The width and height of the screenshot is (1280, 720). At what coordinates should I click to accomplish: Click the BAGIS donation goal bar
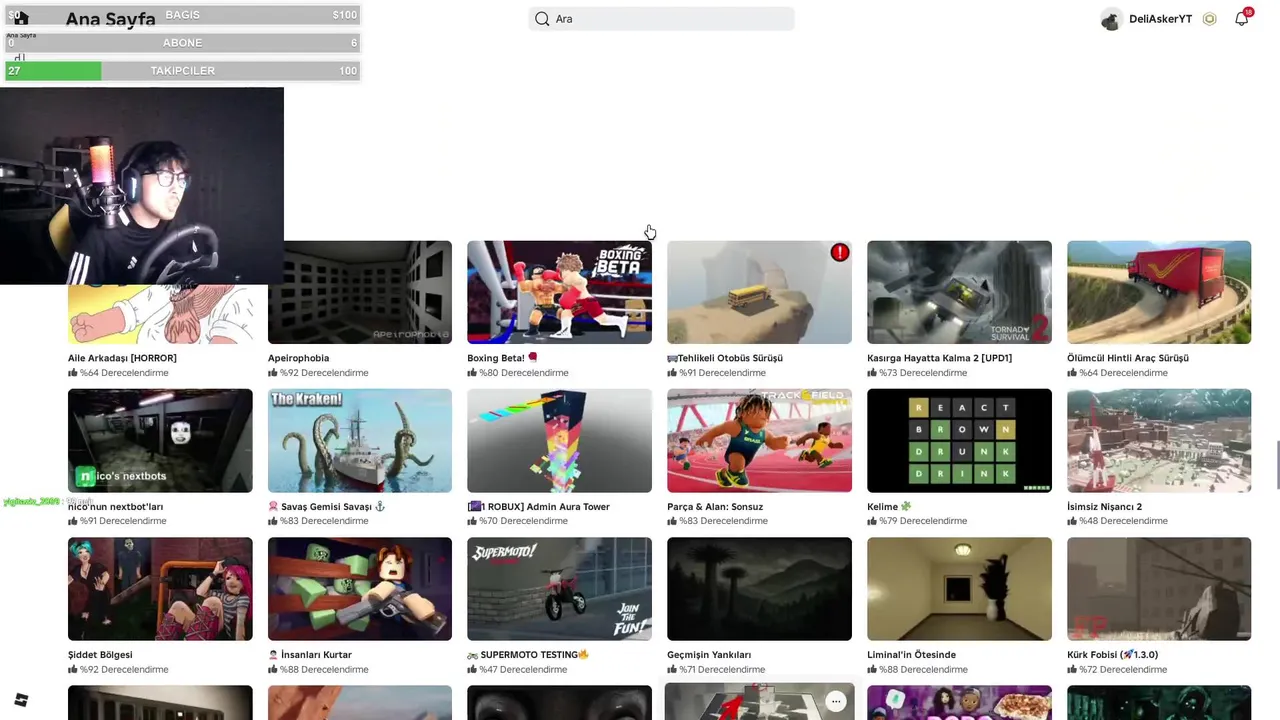click(x=182, y=15)
